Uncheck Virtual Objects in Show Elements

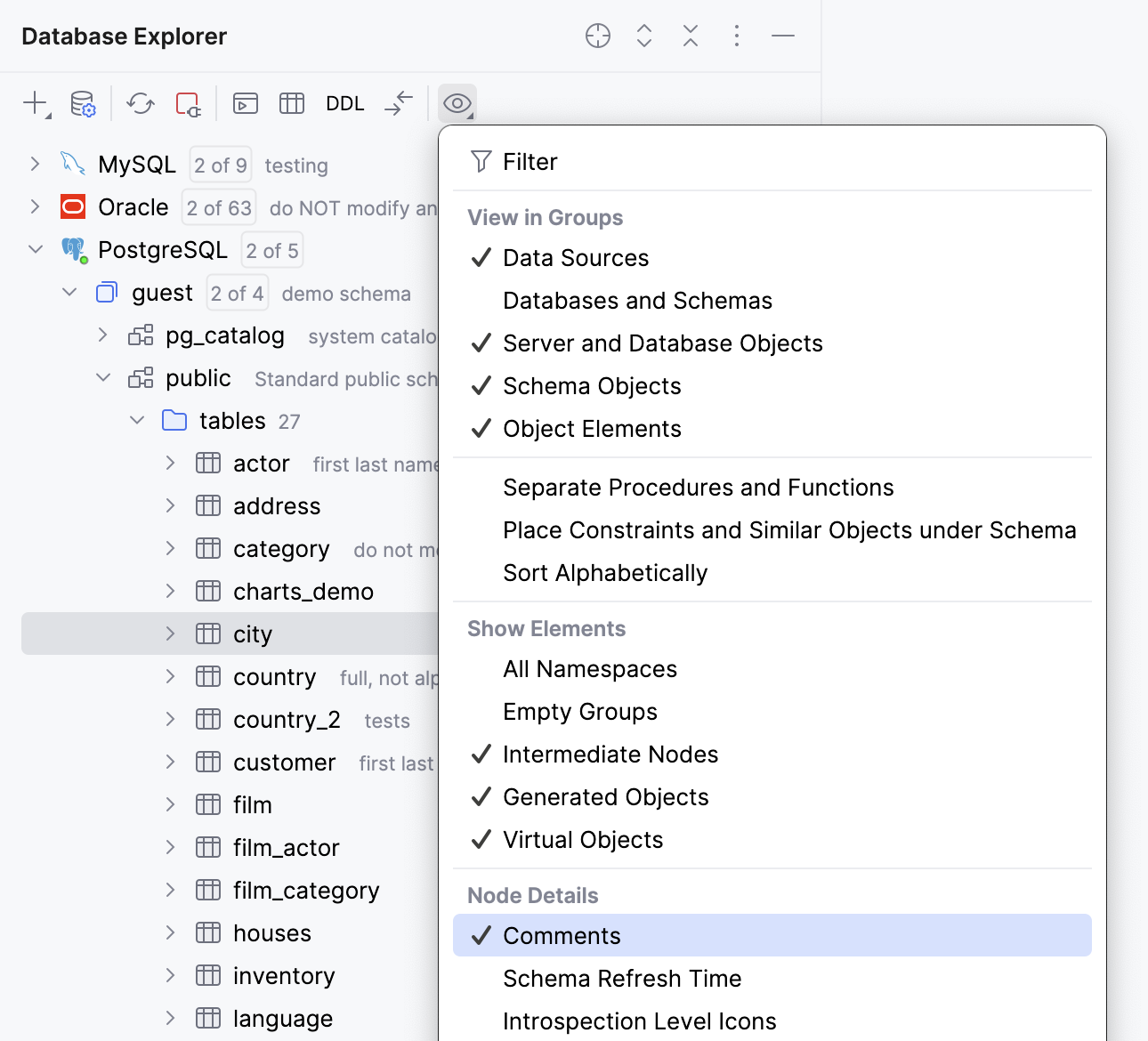[x=583, y=840]
